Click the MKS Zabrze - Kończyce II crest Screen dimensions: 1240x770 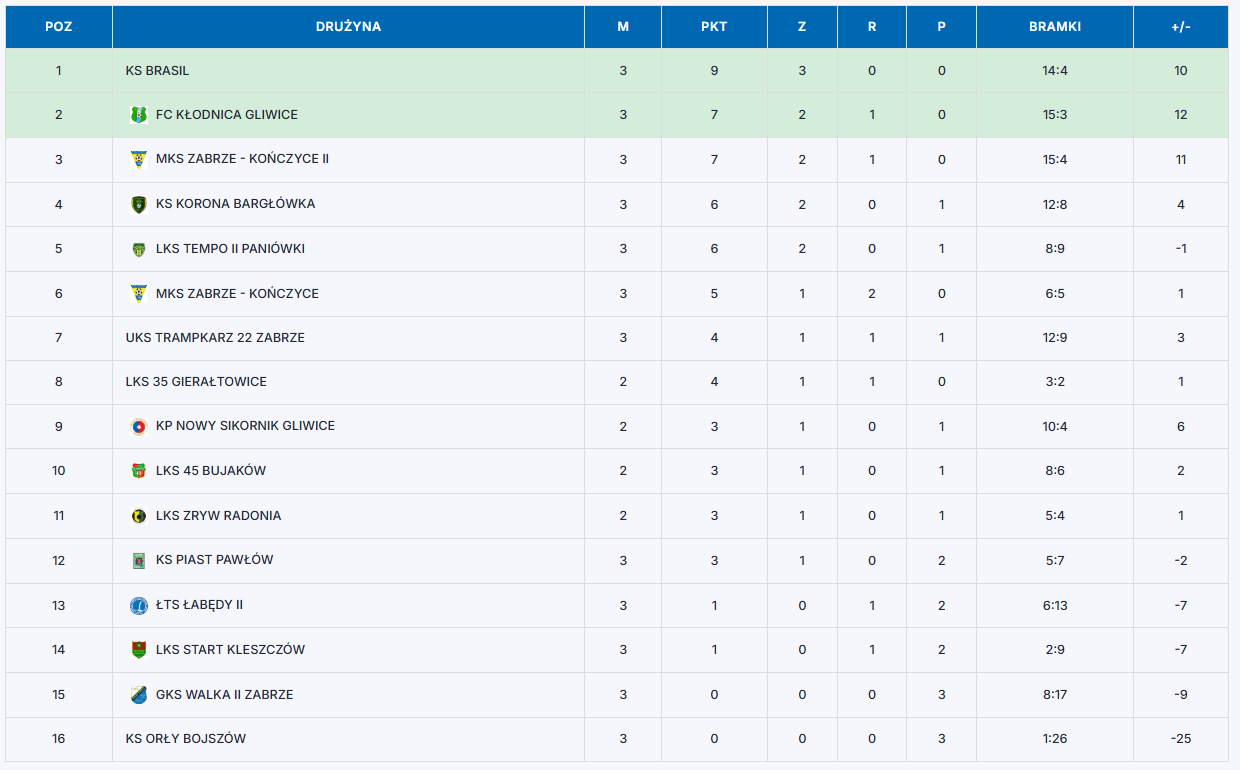138,159
